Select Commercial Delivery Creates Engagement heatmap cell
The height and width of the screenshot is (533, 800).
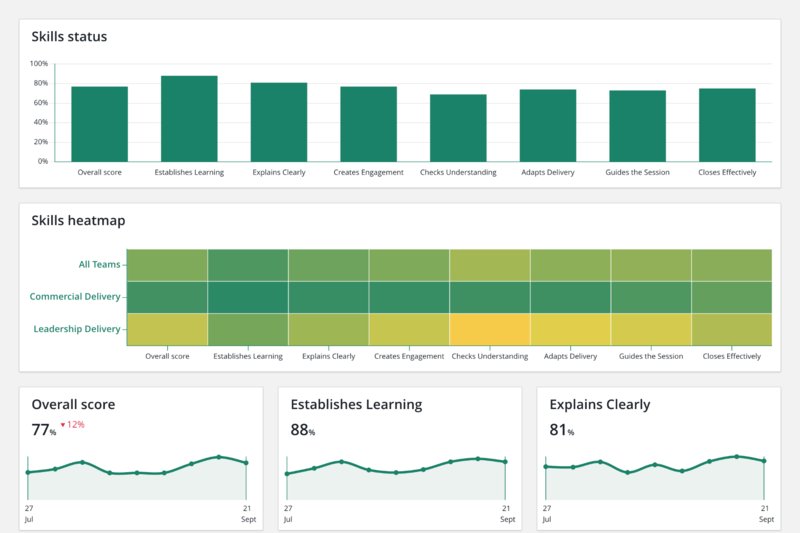[409, 297]
